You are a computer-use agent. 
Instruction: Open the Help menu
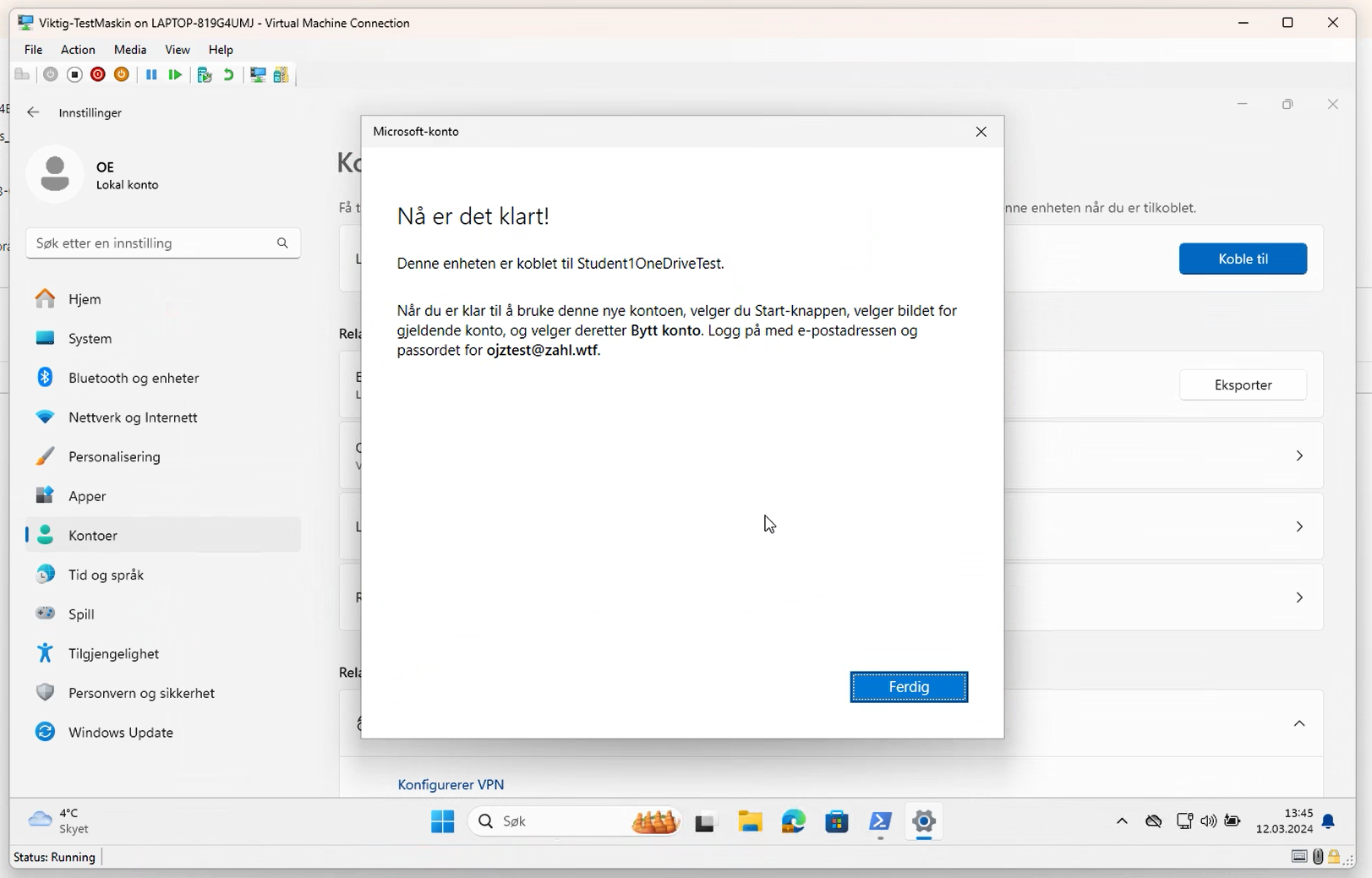(x=221, y=50)
